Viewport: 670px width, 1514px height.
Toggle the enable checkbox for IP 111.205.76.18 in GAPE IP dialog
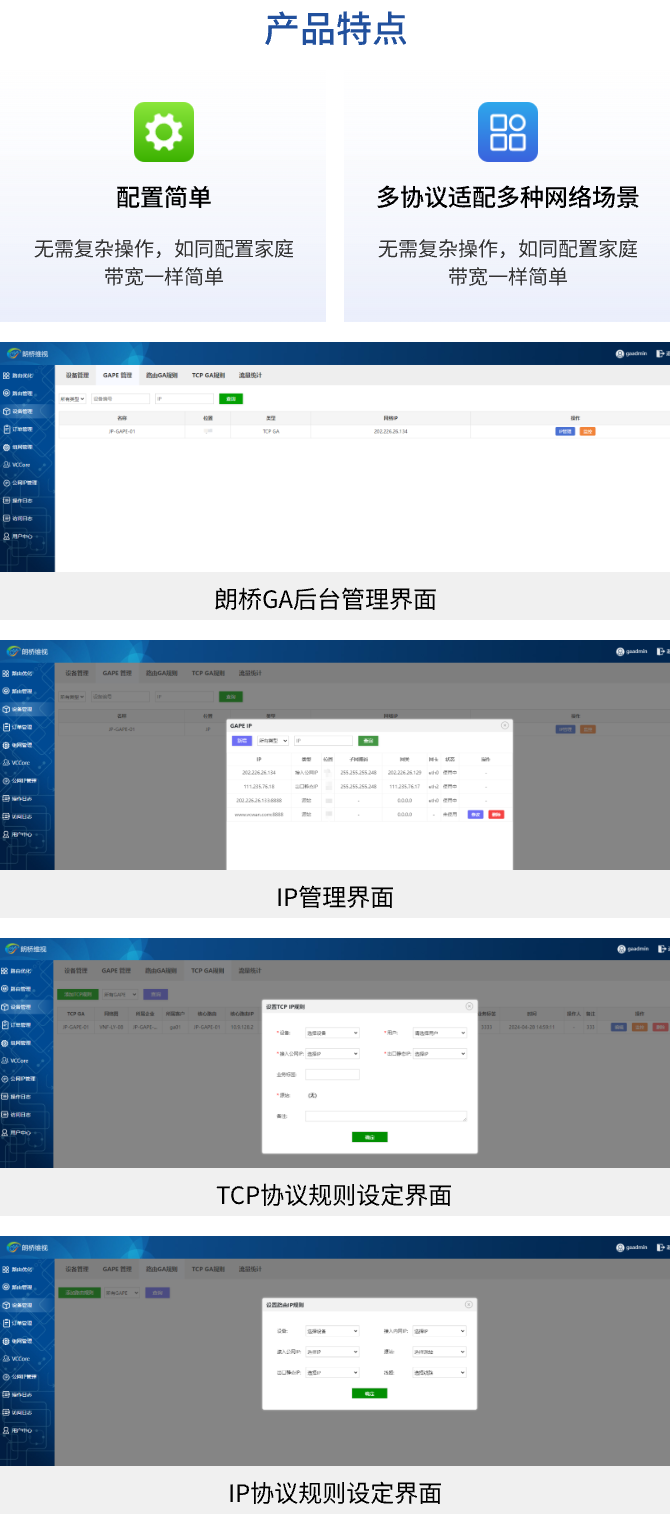click(328, 786)
